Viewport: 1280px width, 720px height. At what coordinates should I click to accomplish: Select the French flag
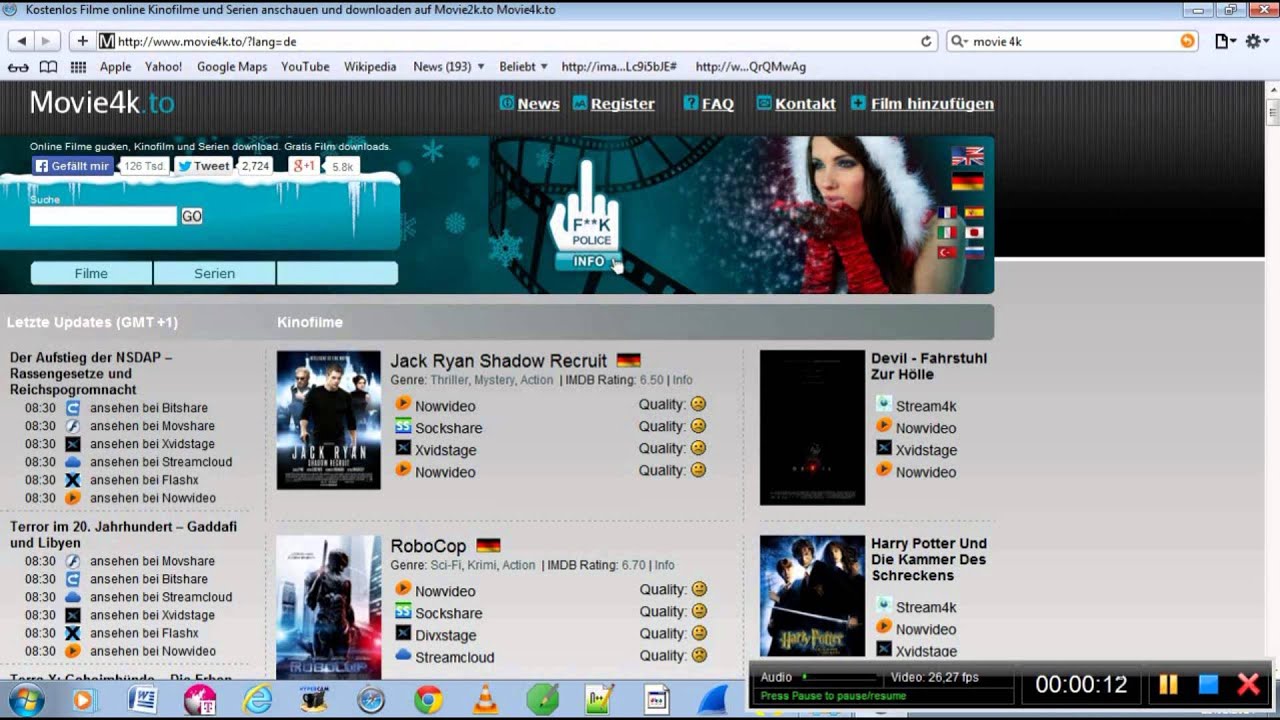point(947,212)
